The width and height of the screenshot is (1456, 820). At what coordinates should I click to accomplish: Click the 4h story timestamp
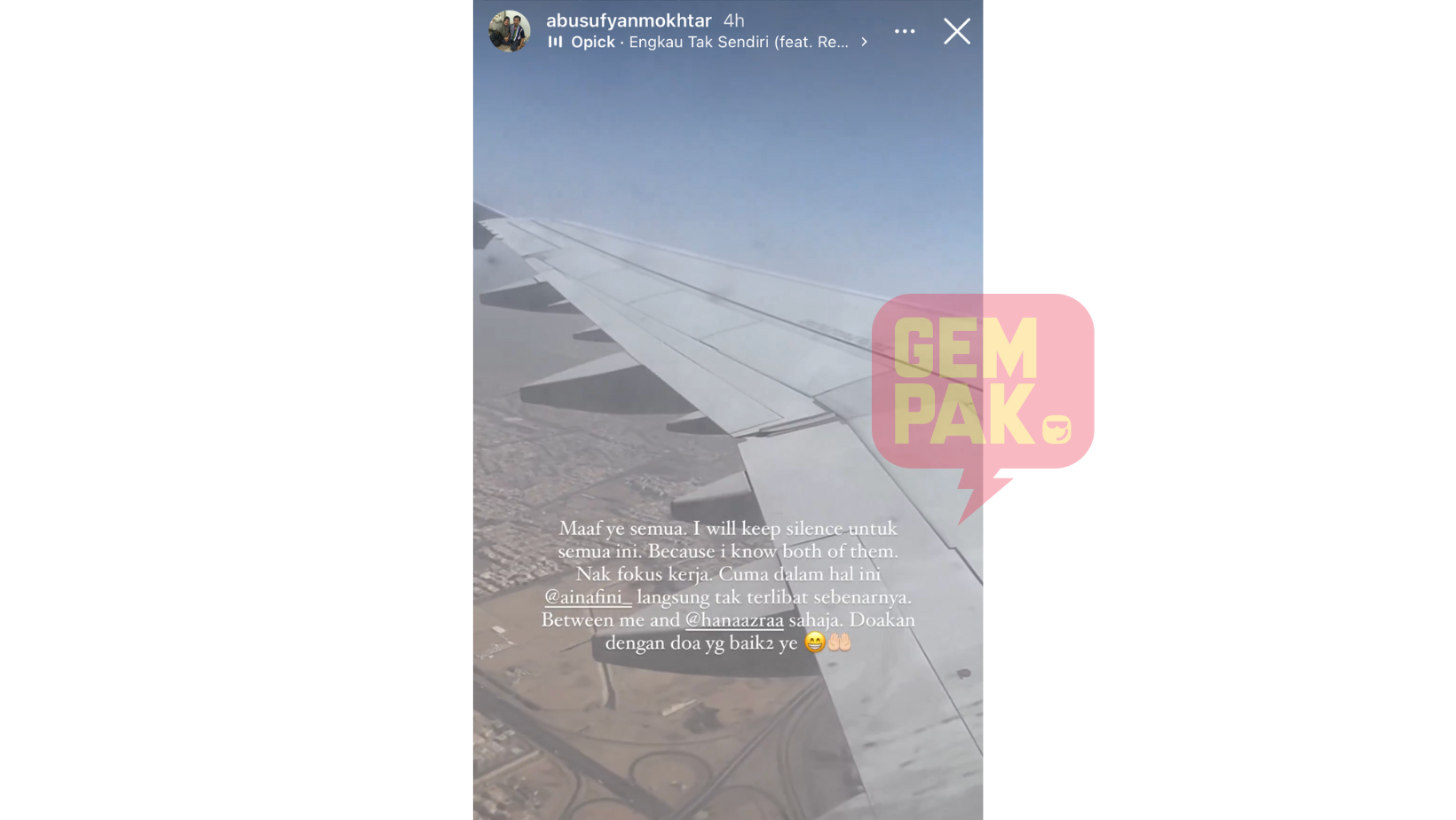tap(734, 20)
